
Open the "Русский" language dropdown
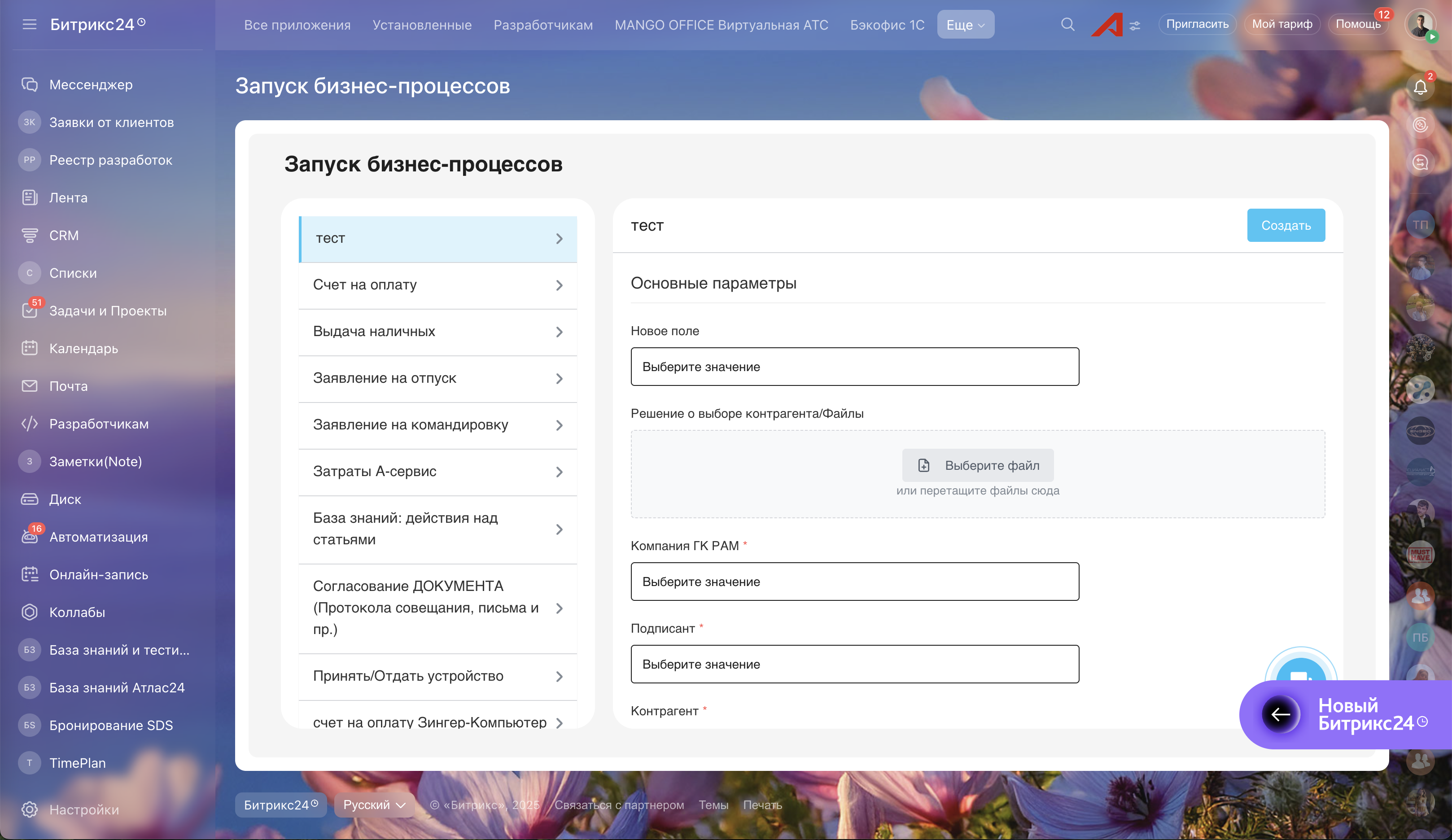click(x=374, y=805)
